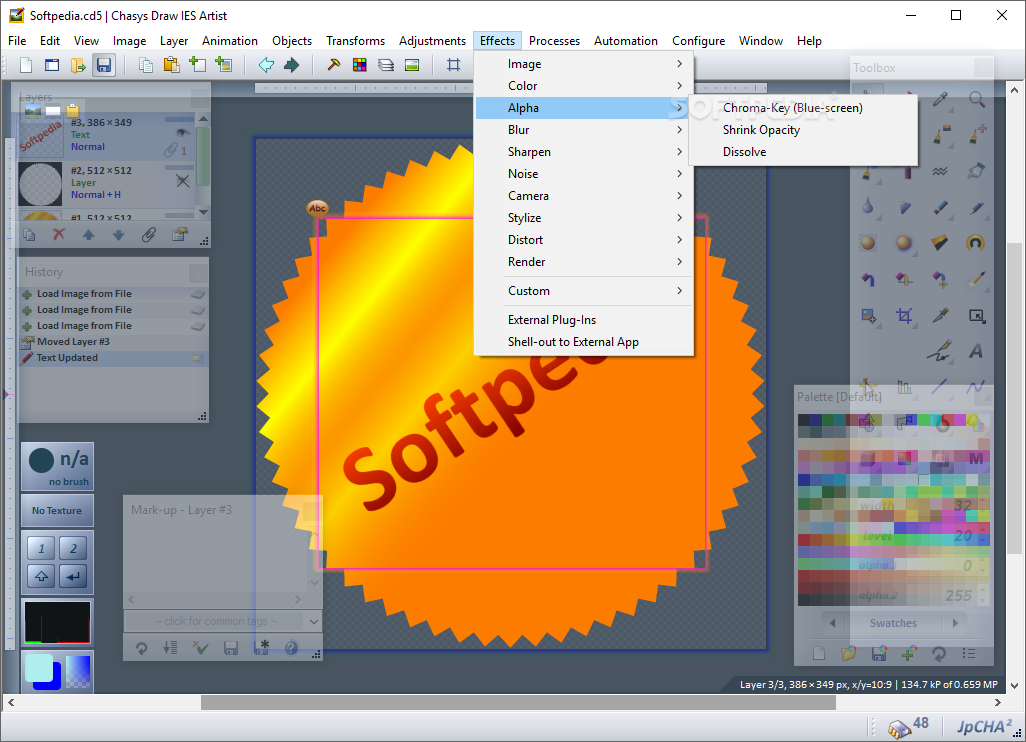Create a new blank document from the toolbar
The image size is (1026, 742).
click(26, 65)
